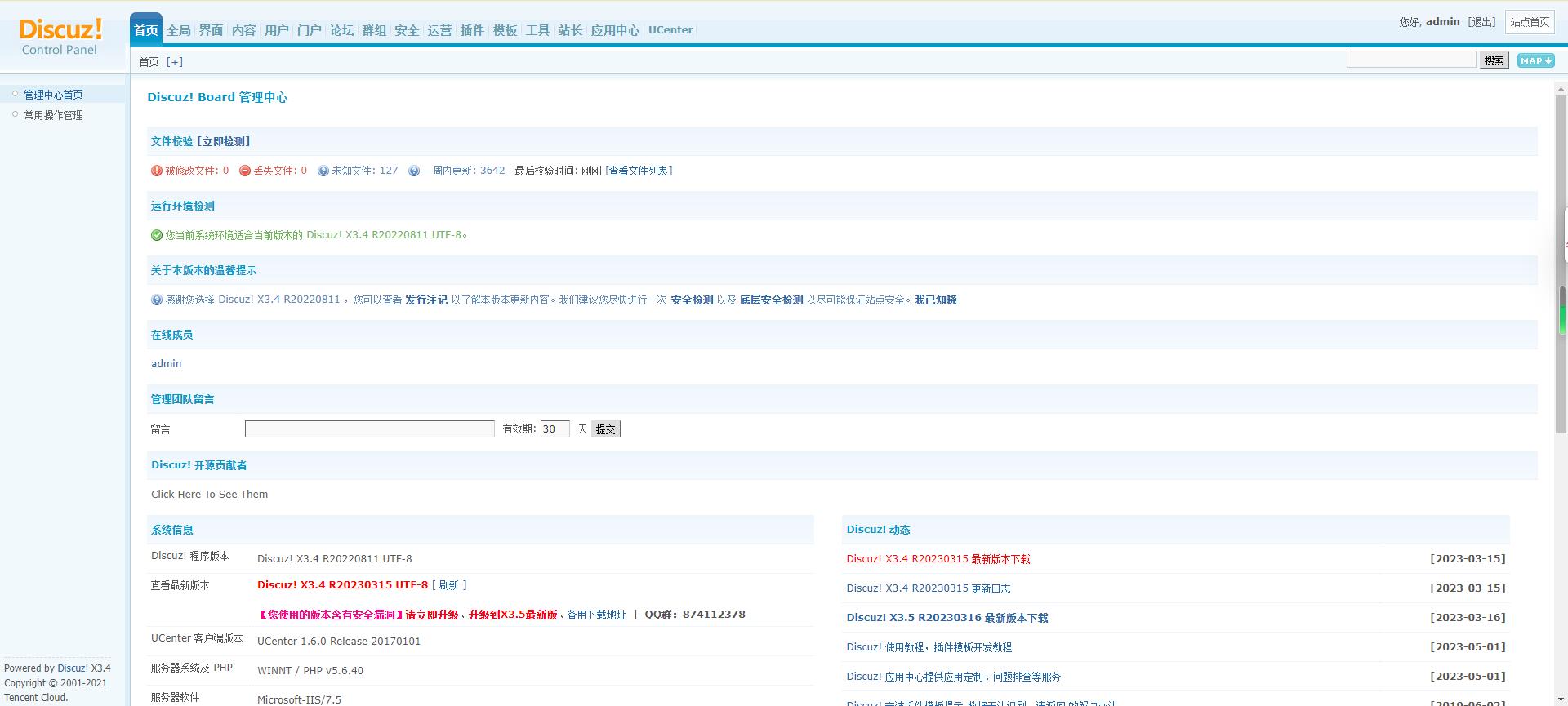Screen dimensions: 1568x706
Task: Open the 门户 menu
Action: (x=310, y=30)
